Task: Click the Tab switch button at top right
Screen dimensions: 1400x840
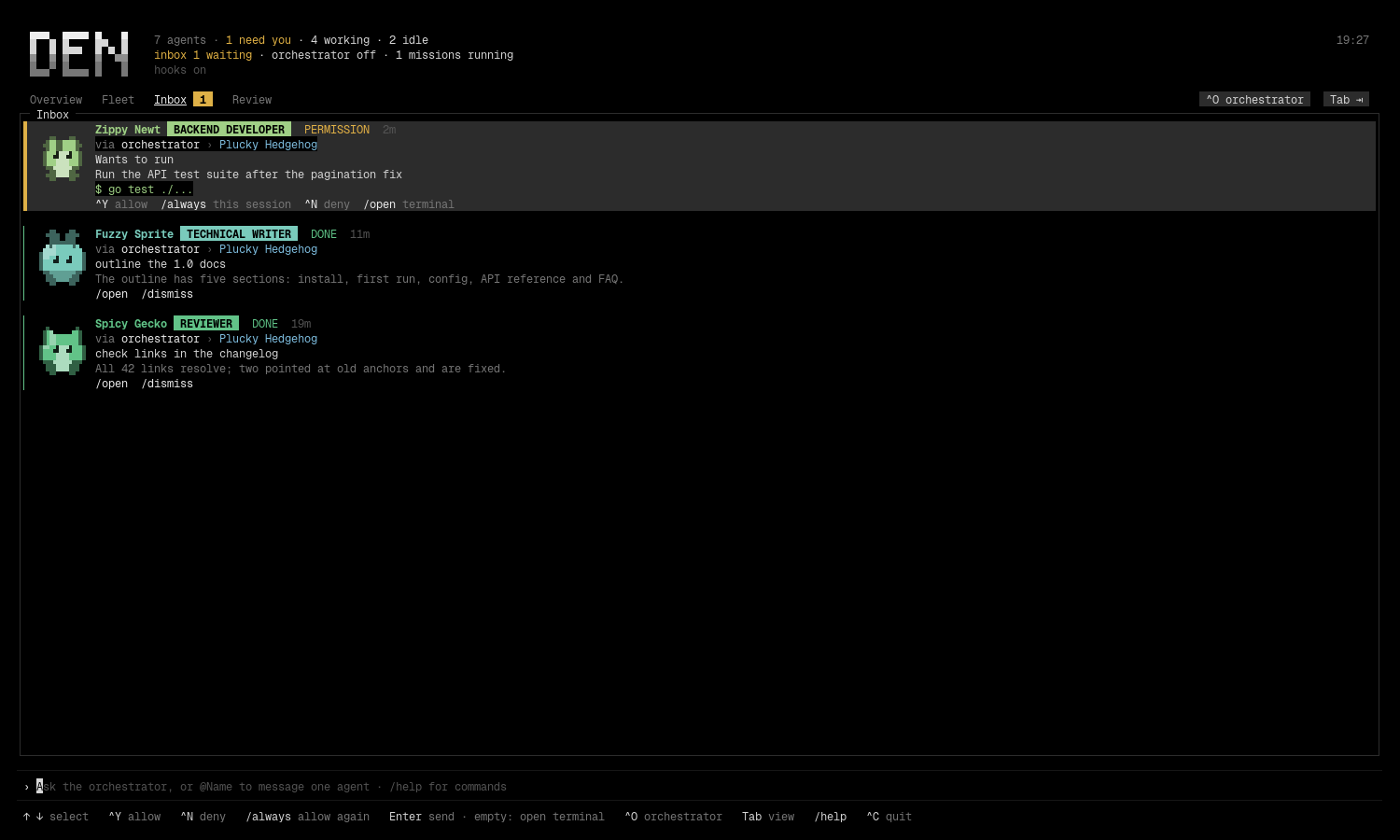Action: [1346, 100]
